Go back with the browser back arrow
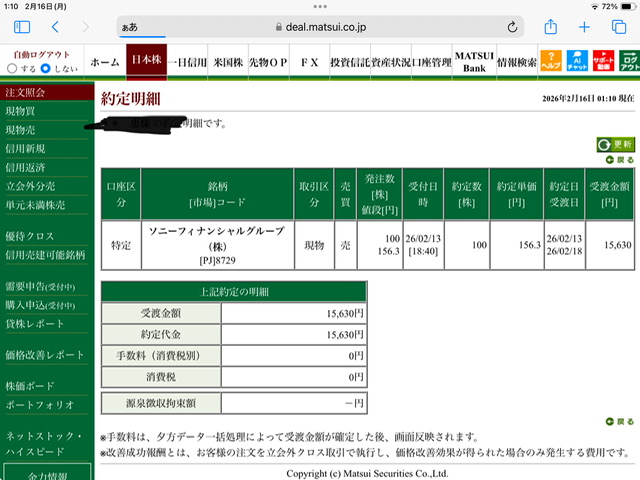Screen dimensions: 640x480 coord(56,27)
